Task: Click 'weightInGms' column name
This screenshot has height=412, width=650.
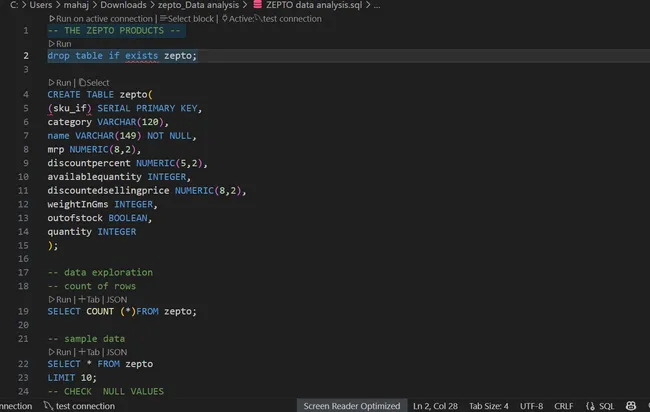Action: pyautogui.click(x=78, y=204)
